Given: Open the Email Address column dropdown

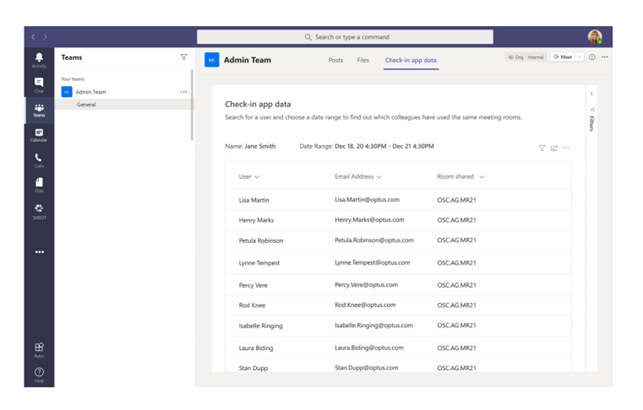Looking at the screenshot, I should click(x=378, y=177).
